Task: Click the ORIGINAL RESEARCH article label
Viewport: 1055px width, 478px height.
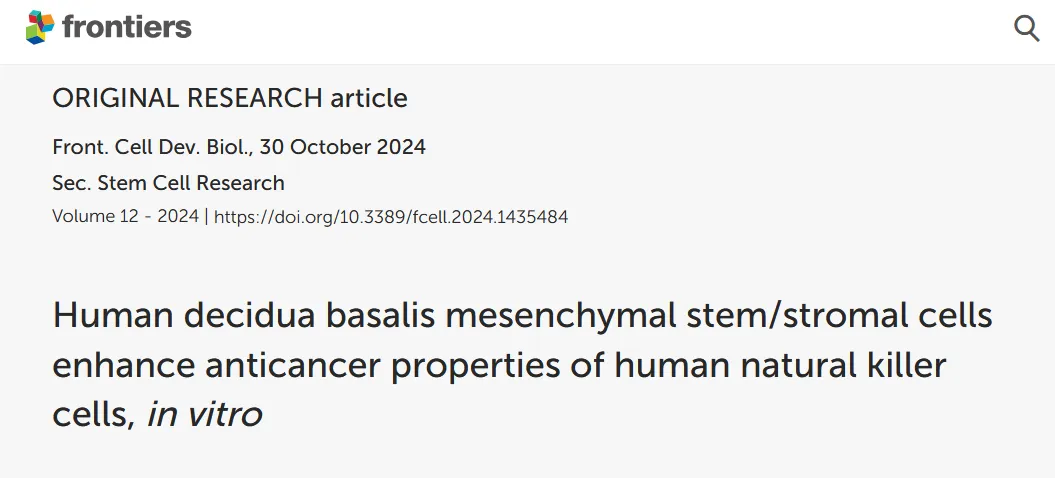Action: [230, 98]
